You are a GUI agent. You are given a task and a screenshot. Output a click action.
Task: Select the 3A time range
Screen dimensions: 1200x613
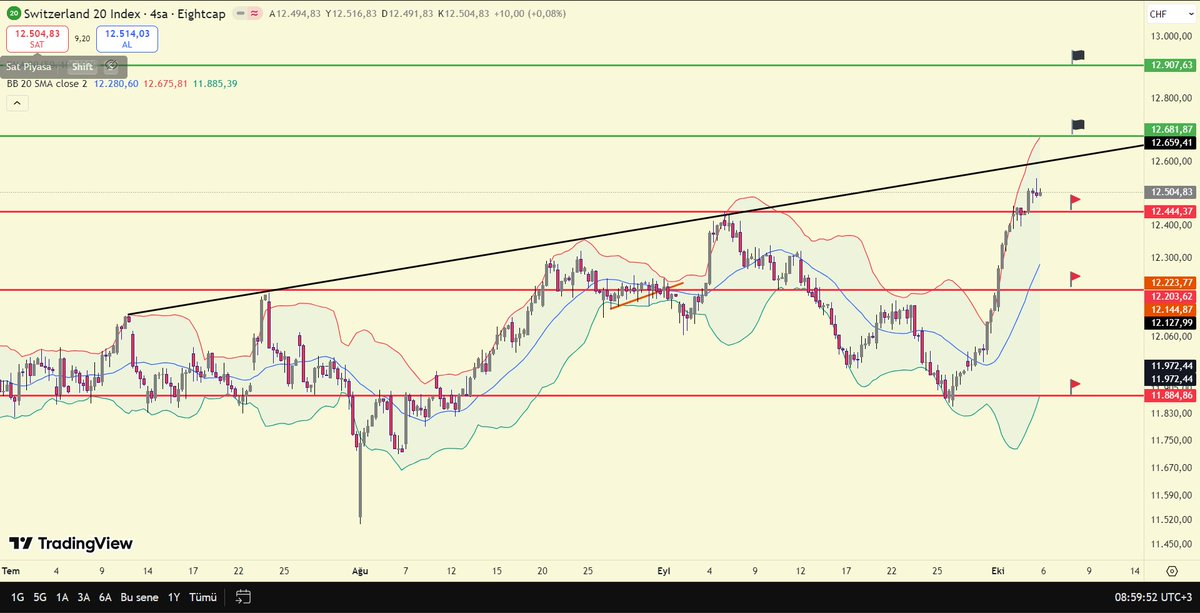(x=84, y=597)
